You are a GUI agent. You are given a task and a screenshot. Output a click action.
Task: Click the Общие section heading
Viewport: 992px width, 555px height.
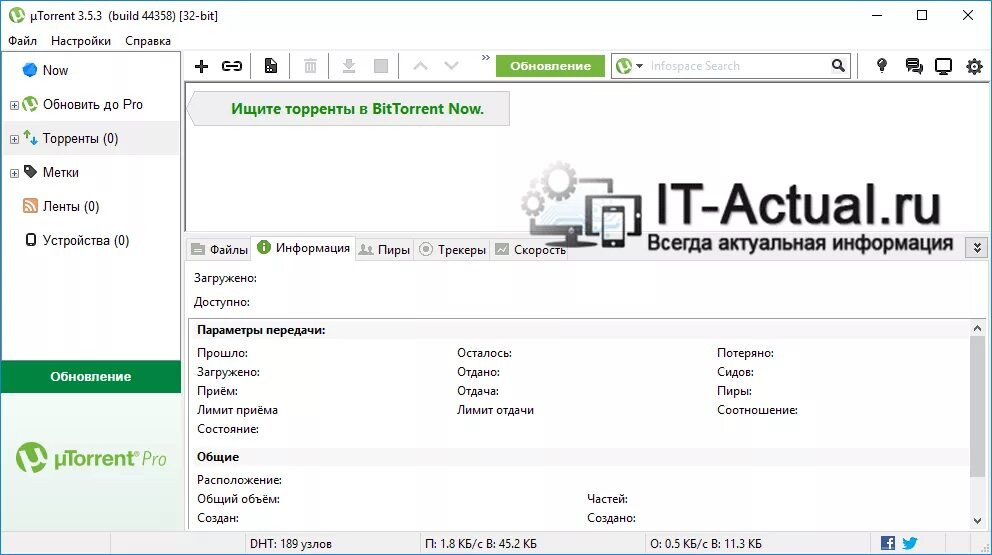tap(218, 456)
